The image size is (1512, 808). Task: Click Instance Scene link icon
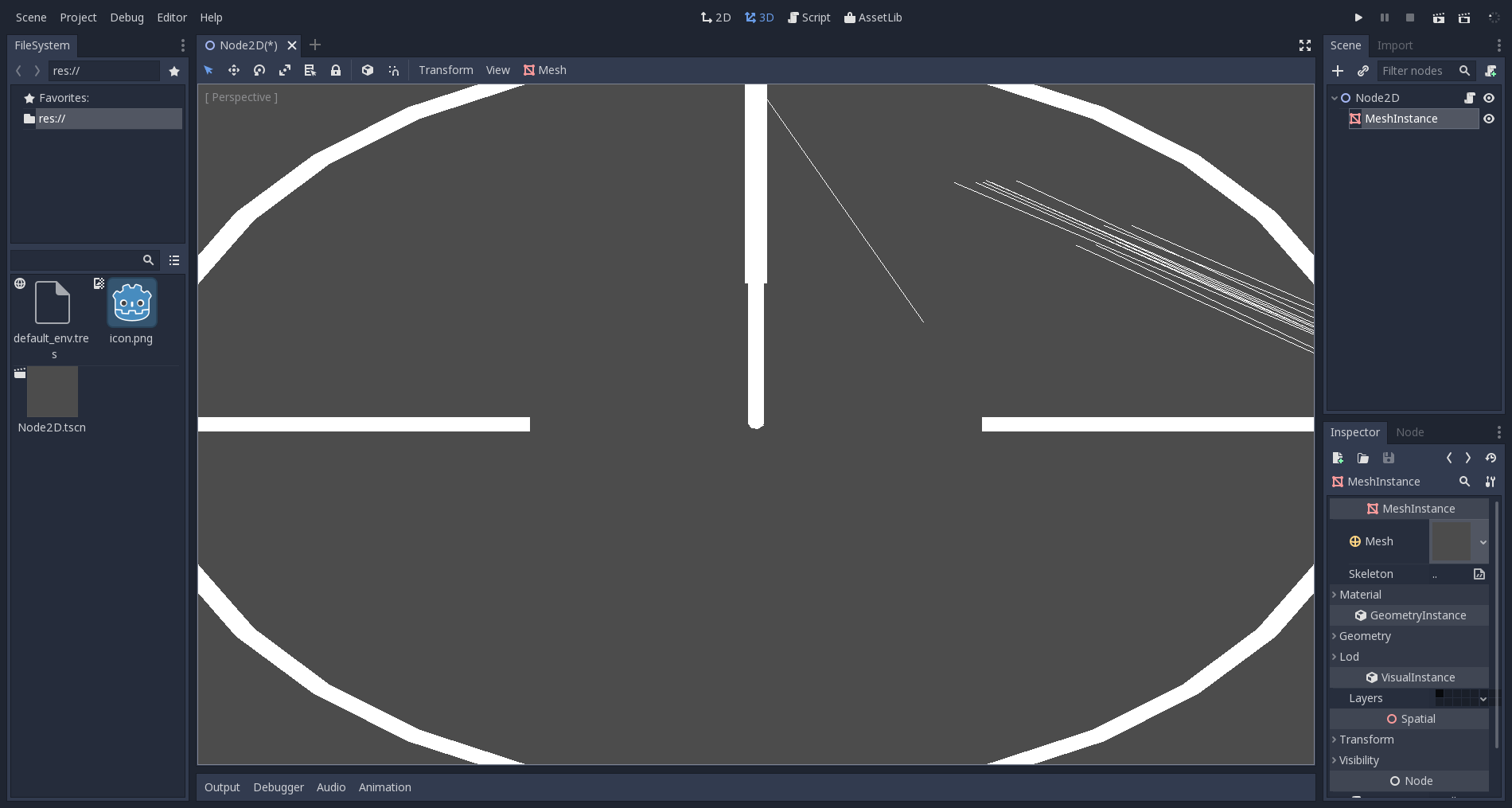click(x=1363, y=71)
